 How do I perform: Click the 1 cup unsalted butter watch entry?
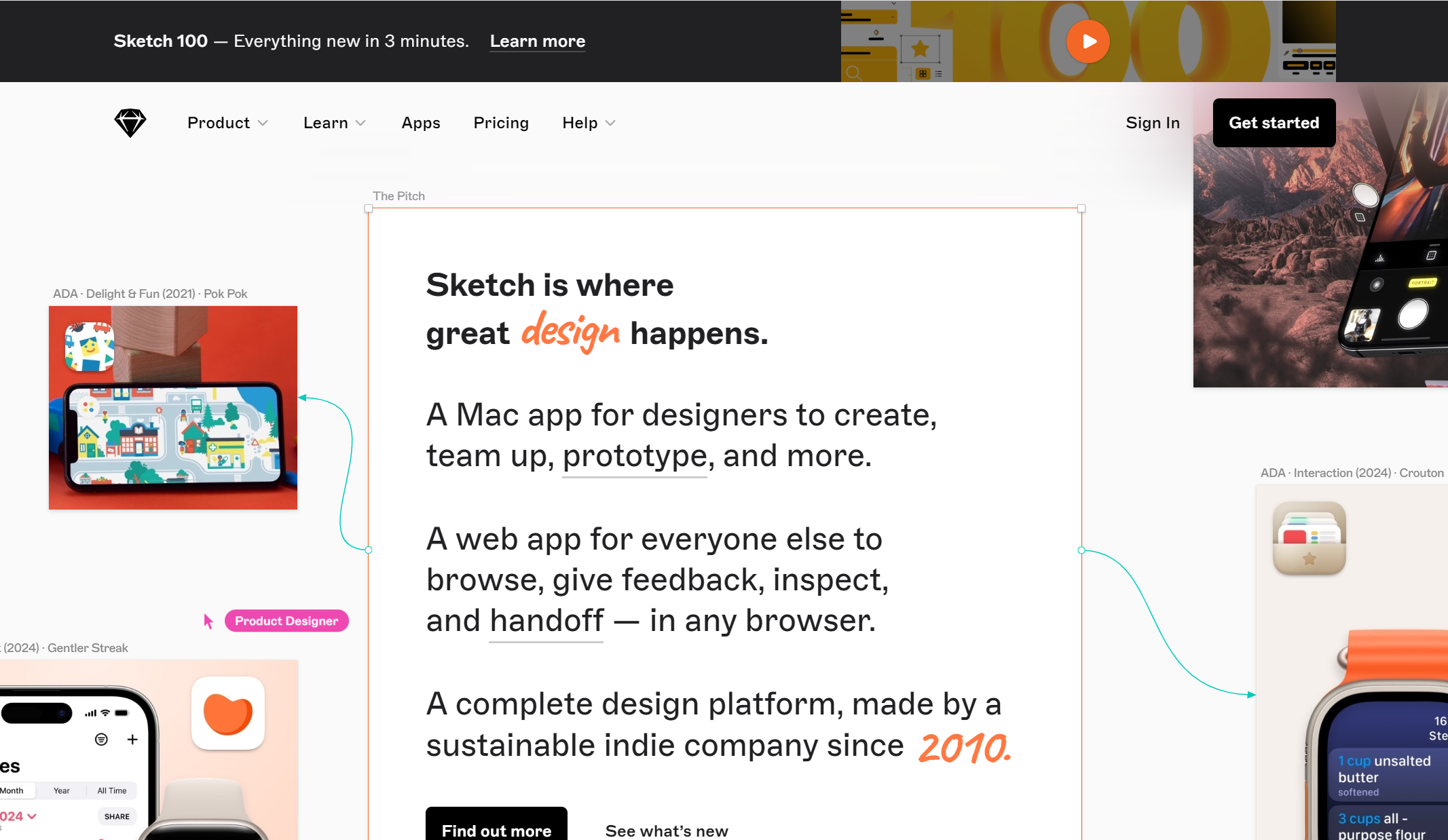pyautogui.click(x=1388, y=776)
